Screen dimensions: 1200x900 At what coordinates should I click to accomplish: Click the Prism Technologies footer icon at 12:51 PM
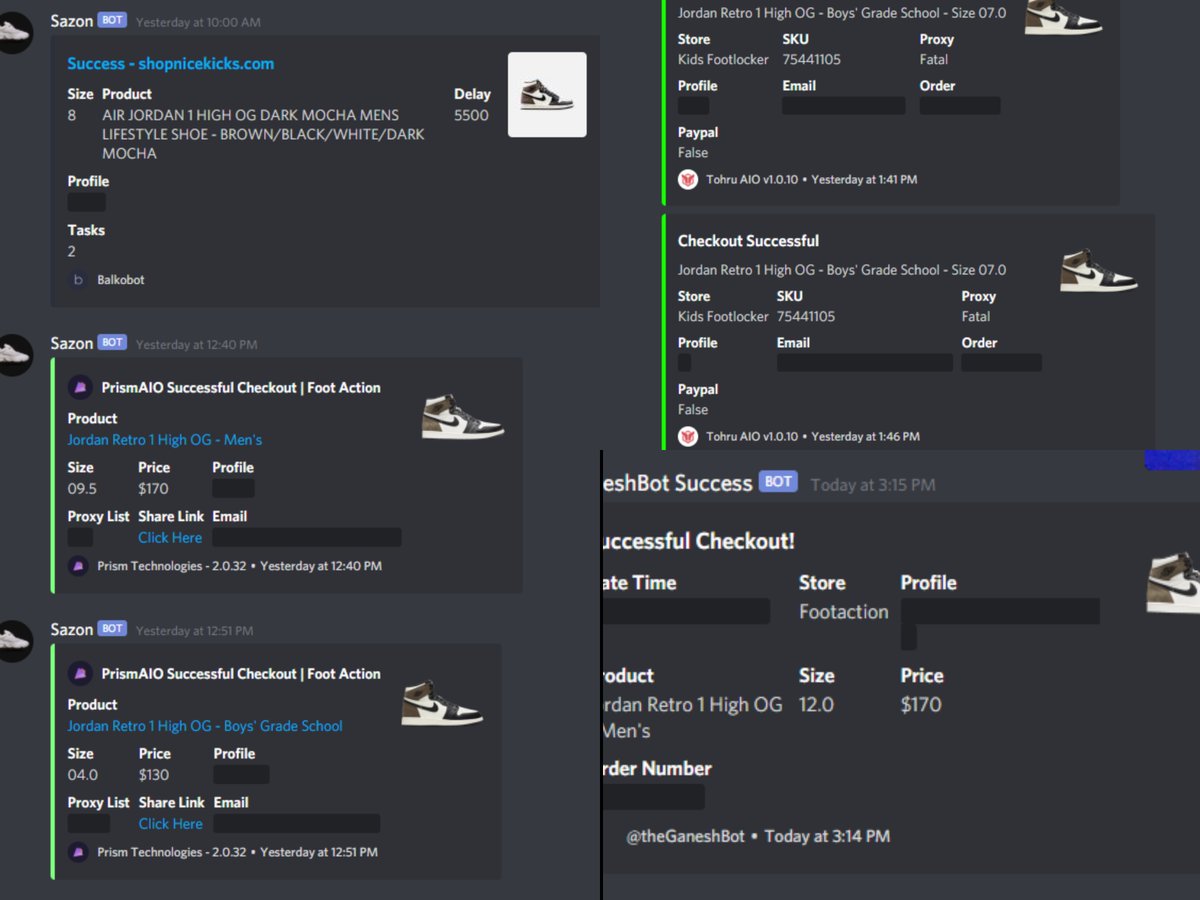(x=77, y=852)
